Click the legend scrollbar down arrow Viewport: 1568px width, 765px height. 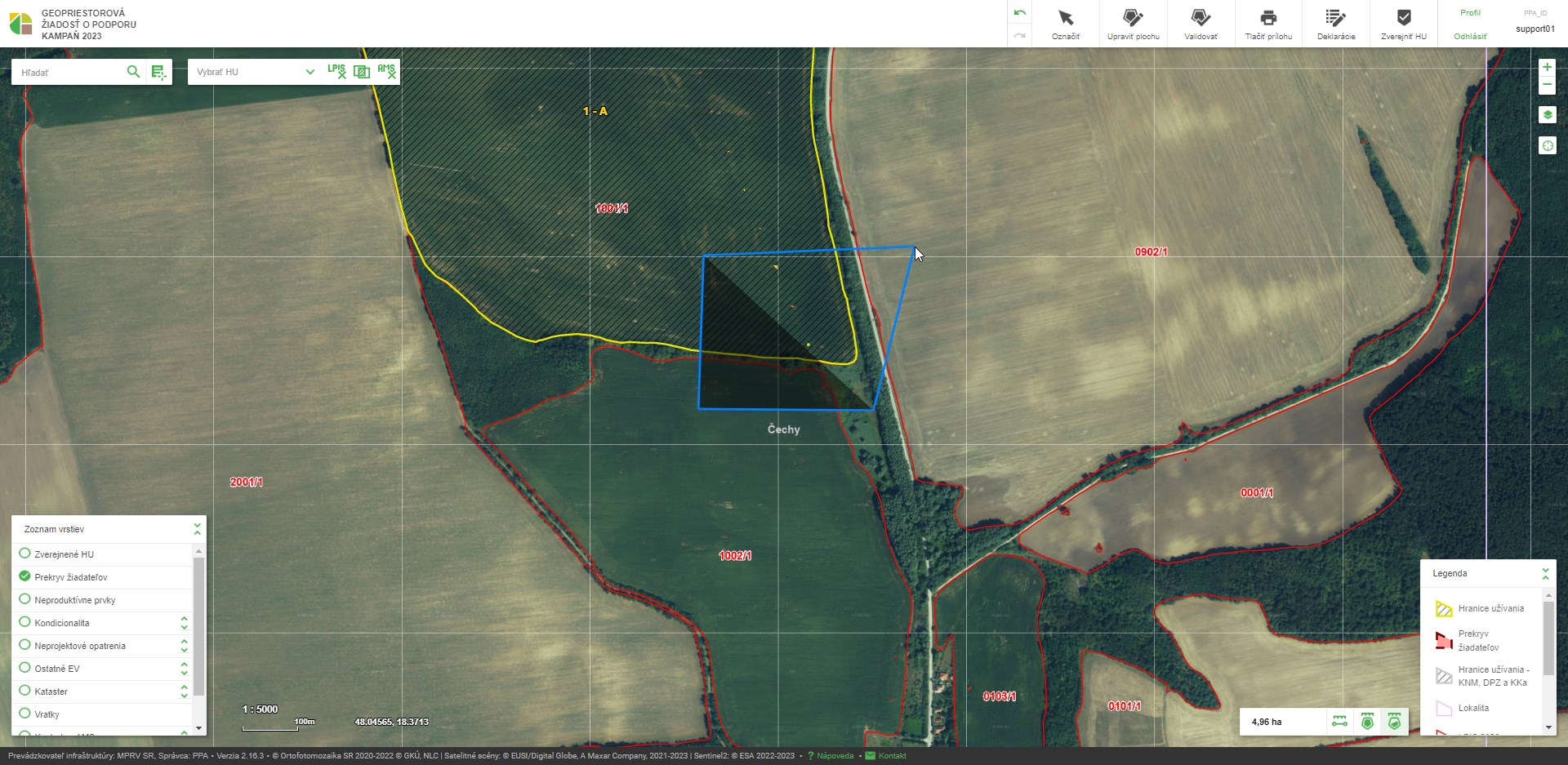(1548, 727)
